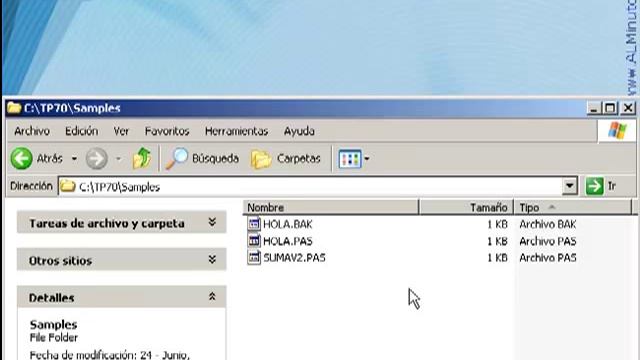Click Archivo PAS type of SUMAV2.PAS

(547, 258)
